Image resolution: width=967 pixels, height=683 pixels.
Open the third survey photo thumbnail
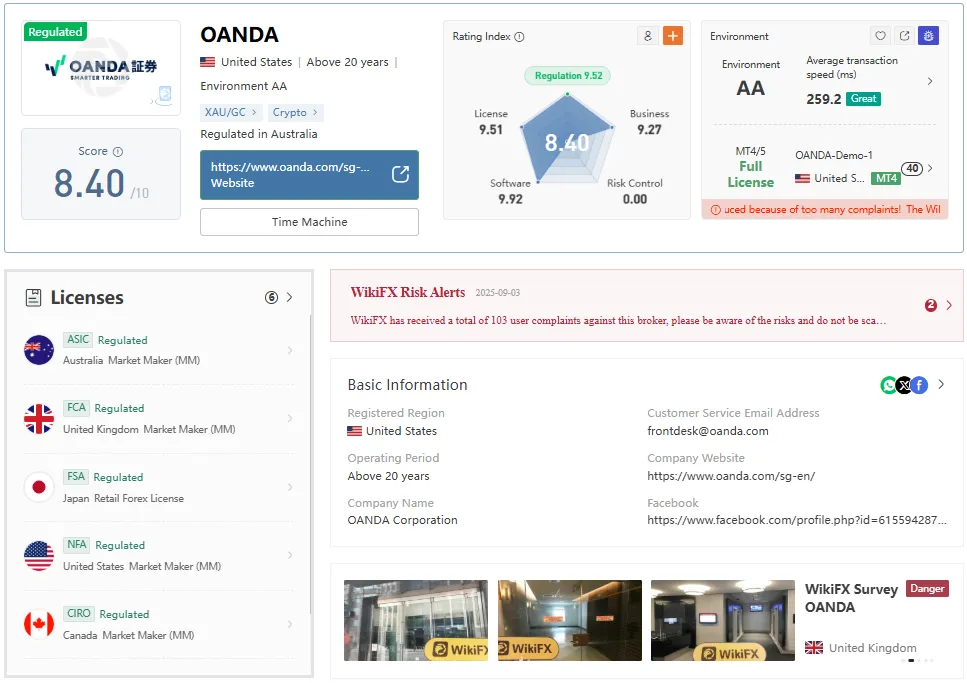pos(723,620)
